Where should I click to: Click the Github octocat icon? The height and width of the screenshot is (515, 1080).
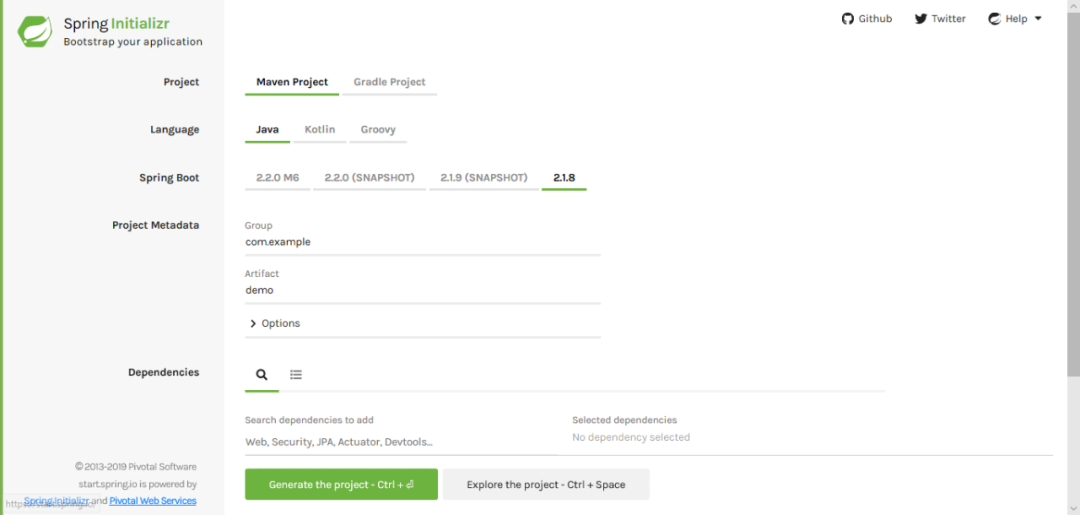(848, 19)
